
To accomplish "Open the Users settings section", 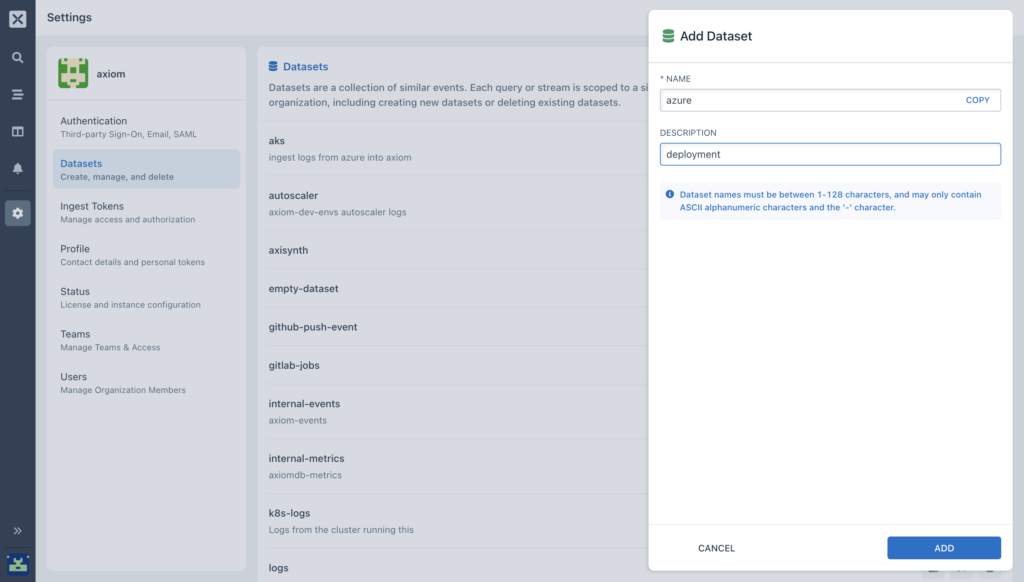I will pyautogui.click(x=146, y=383).
